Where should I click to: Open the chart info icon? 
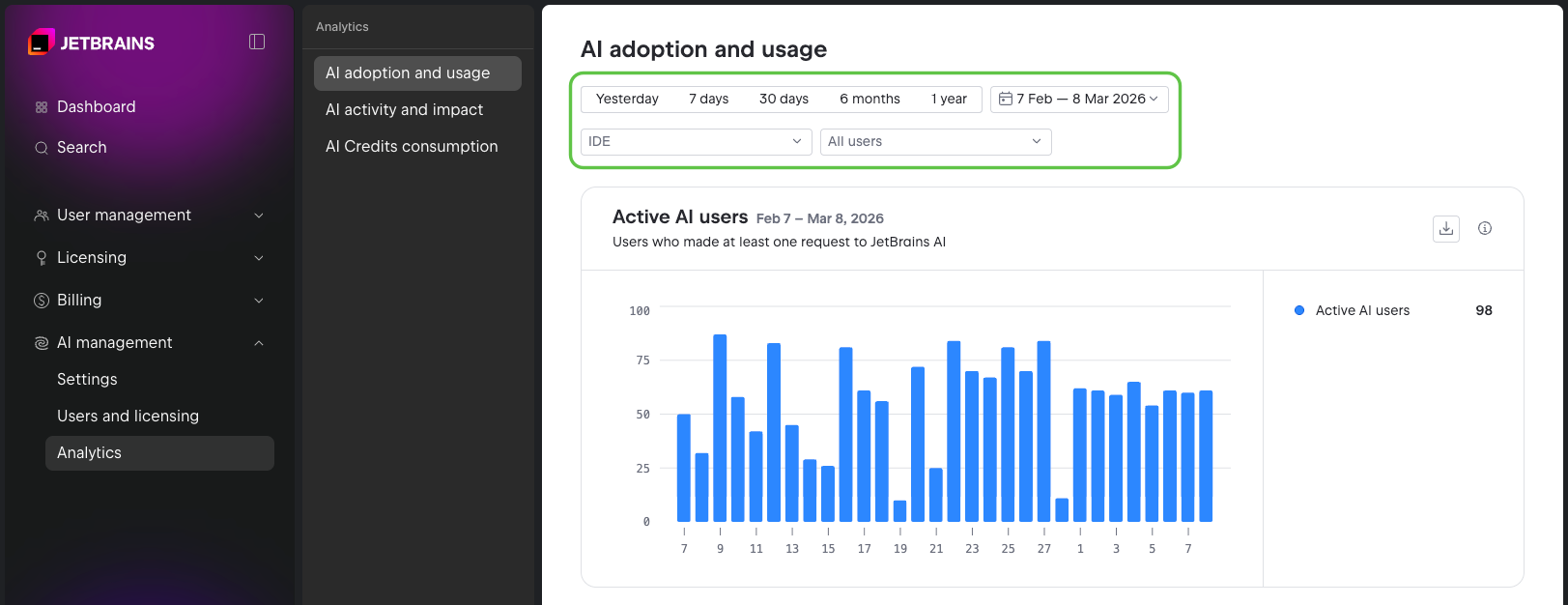[x=1485, y=229]
